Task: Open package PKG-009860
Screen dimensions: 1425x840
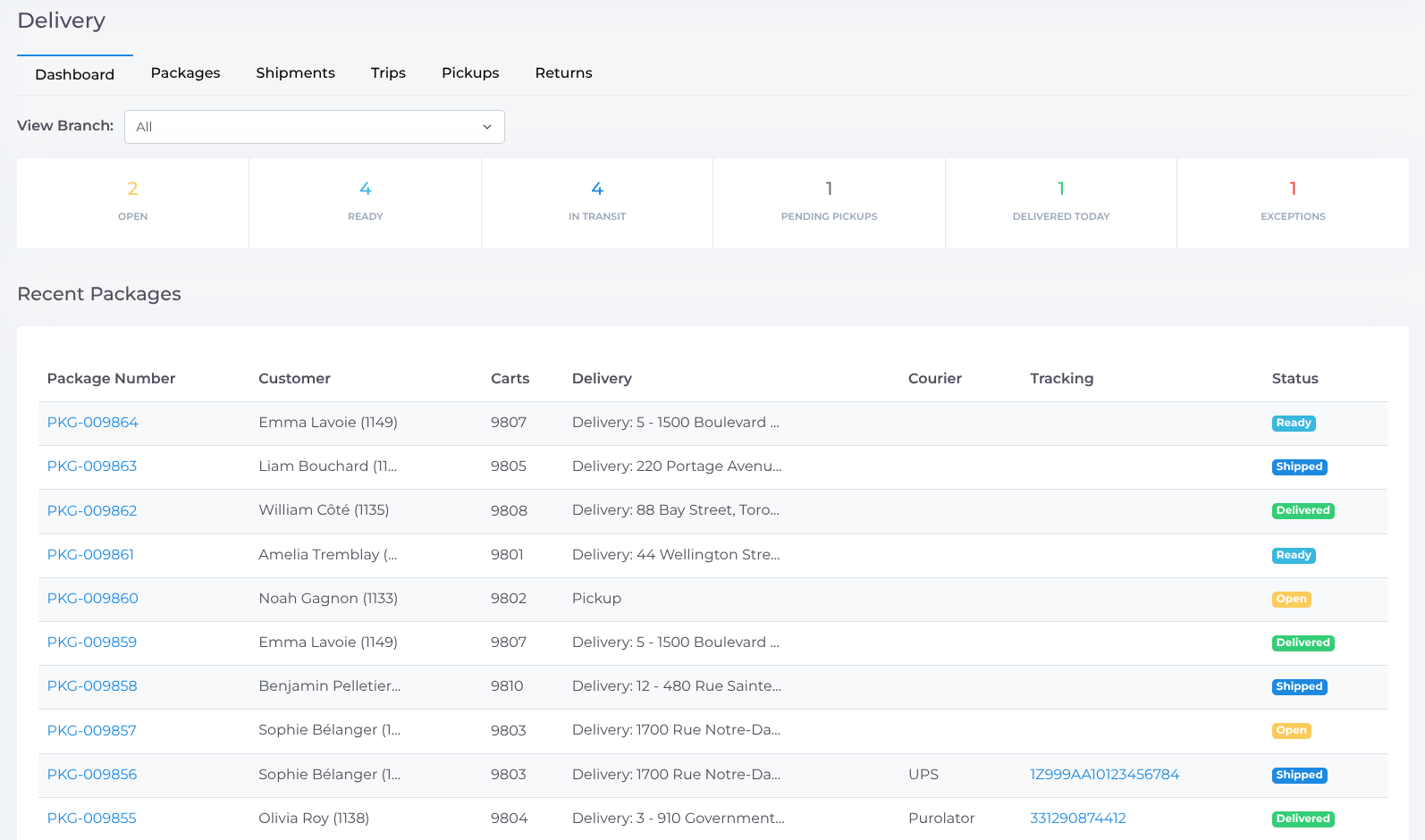Action: (x=93, y=599)
